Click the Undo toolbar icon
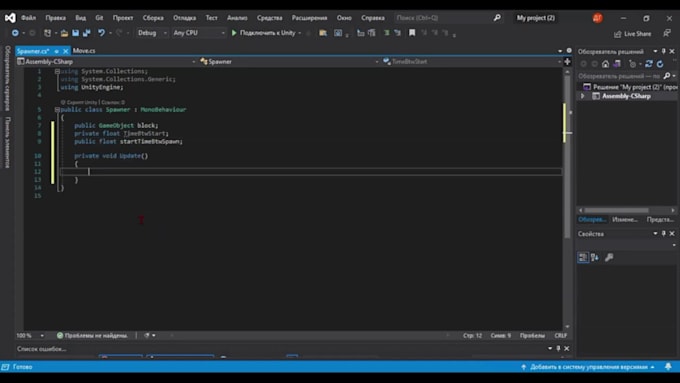 pyautogui.click(x=101, y=33)
